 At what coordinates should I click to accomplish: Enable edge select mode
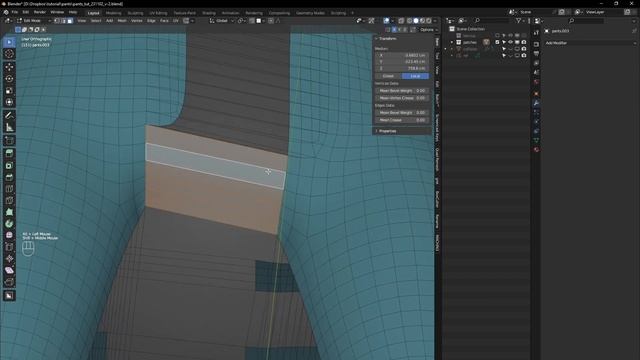click(x=63, y=21)
